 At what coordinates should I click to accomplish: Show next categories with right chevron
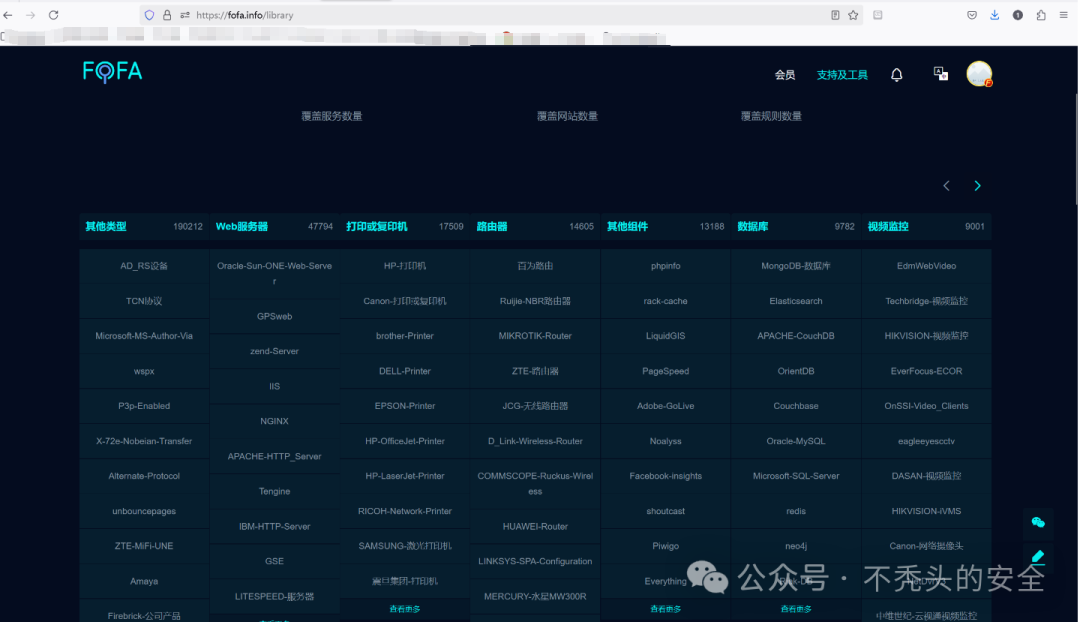(x=977, y=186)
